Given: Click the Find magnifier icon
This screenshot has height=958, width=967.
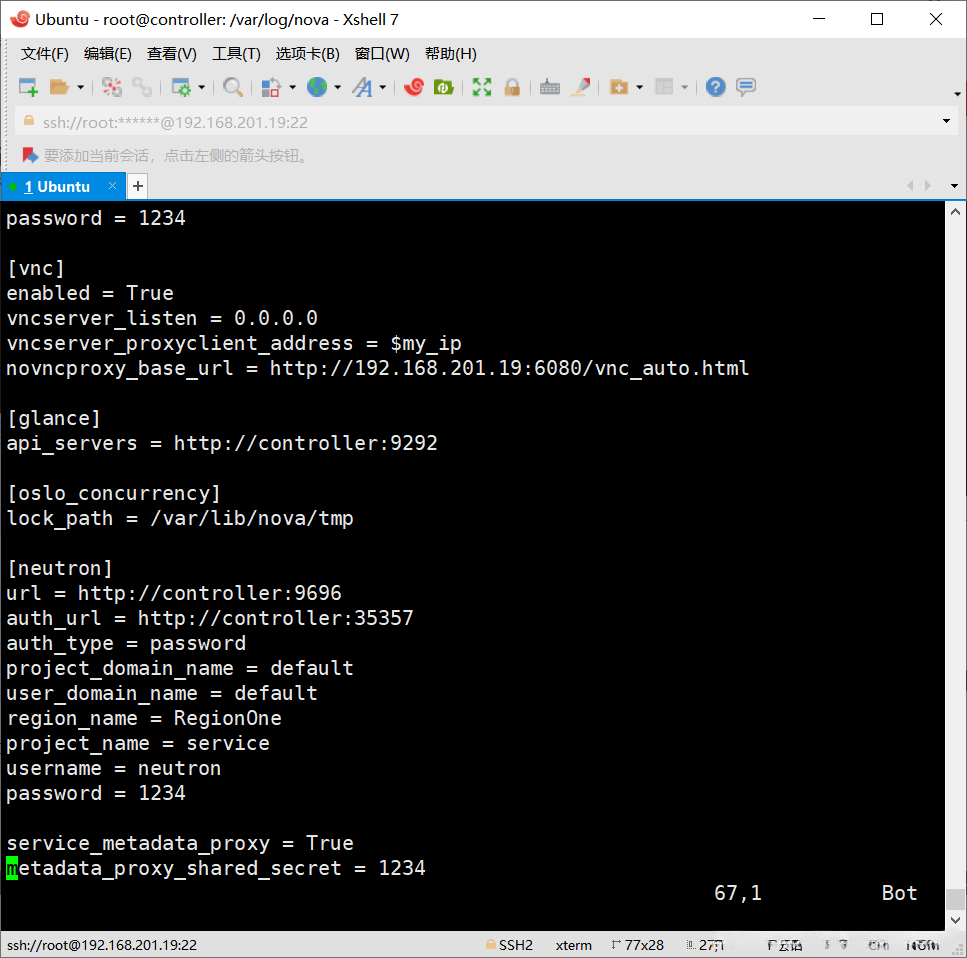Looking at the screenshot, I should [x=232, y=87].
